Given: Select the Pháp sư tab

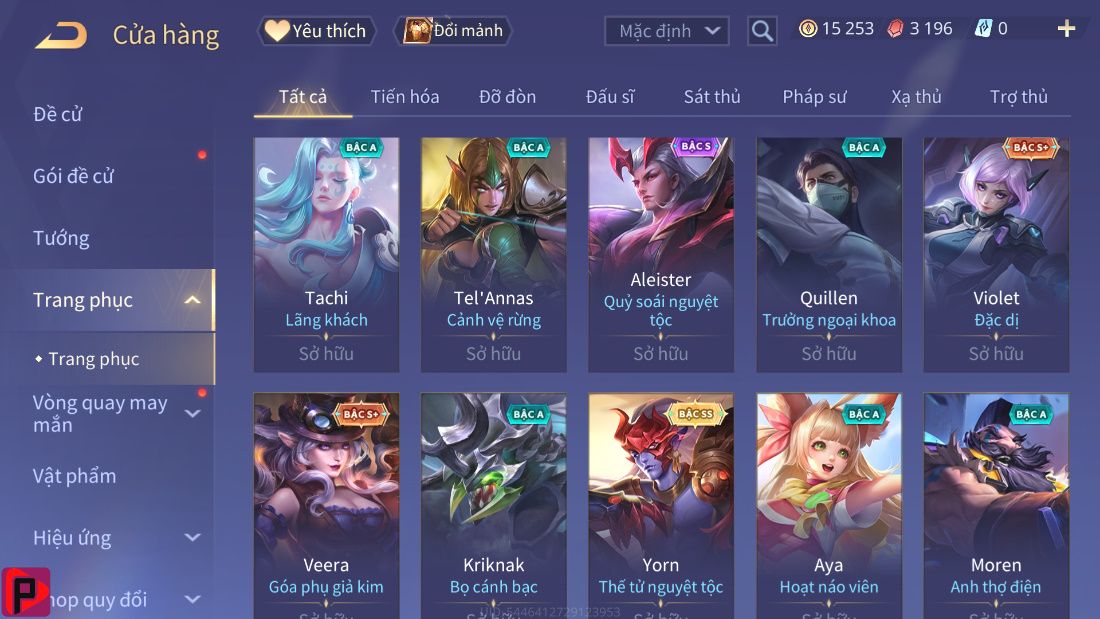Looking at the screenshot, I should coord(814,97).
